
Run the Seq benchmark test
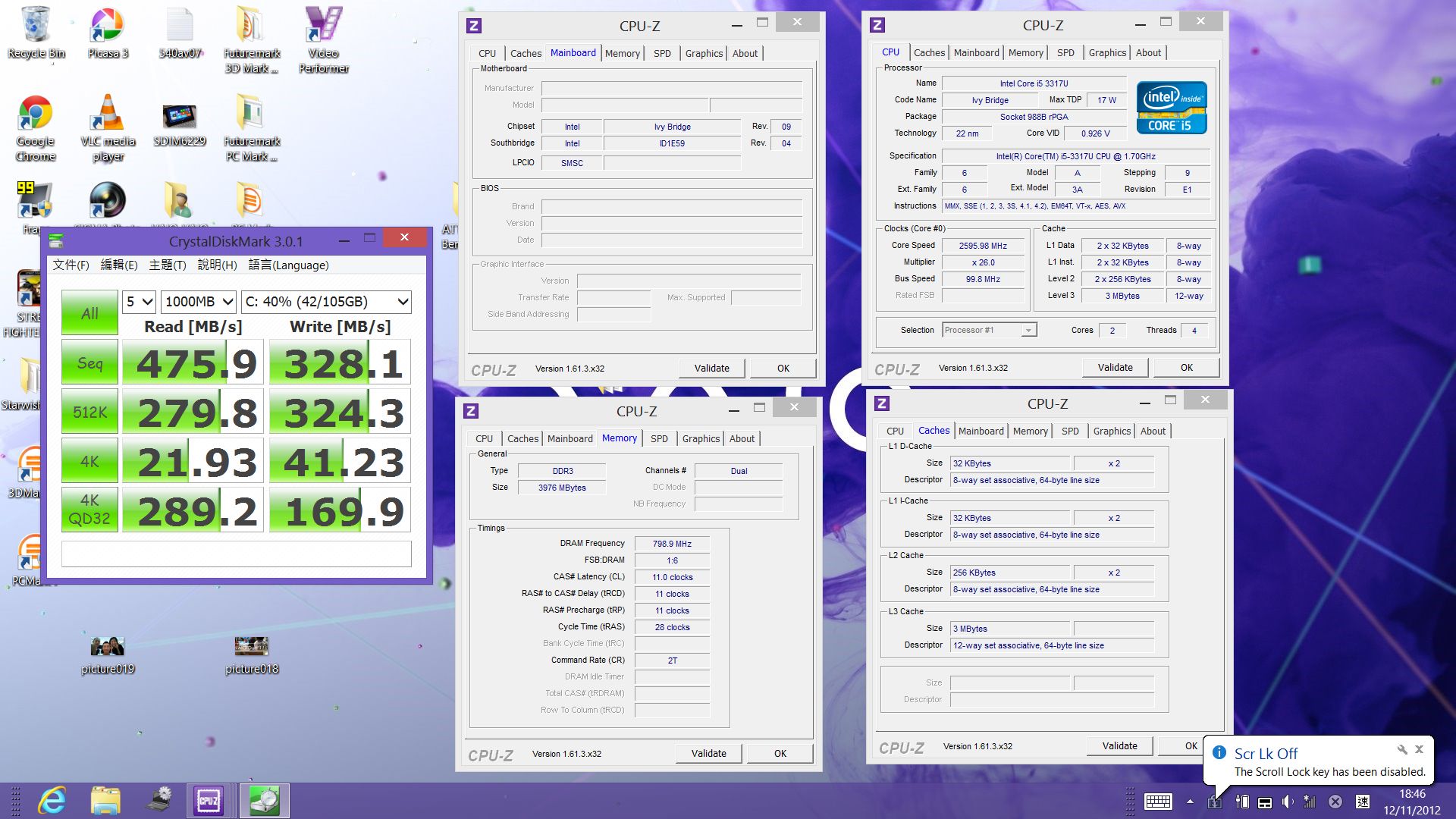pos(89,363)
